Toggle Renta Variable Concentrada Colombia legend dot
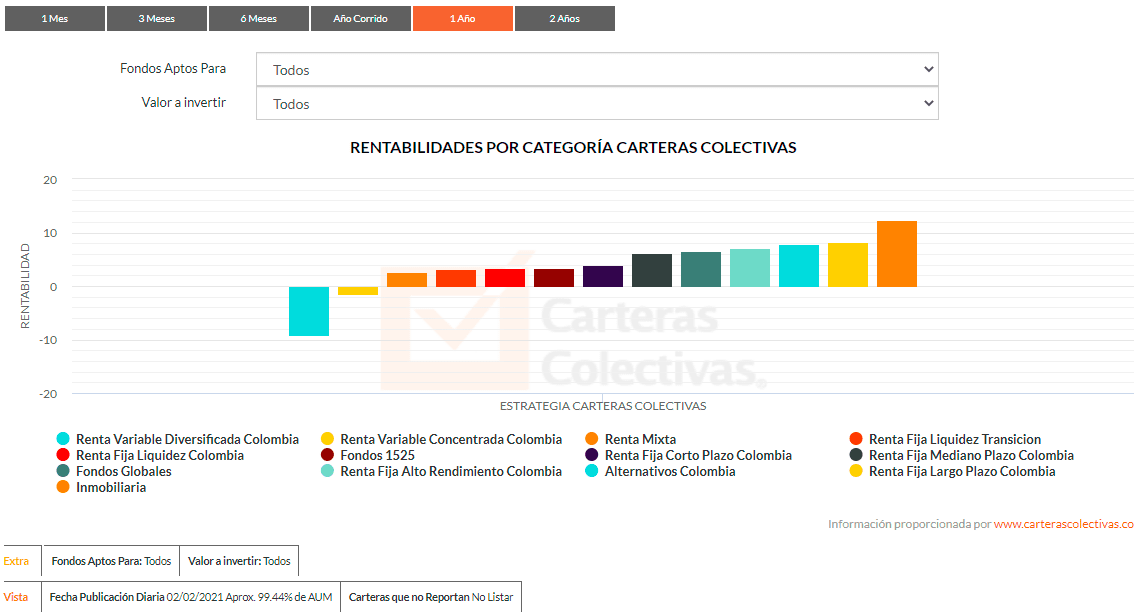This screenshot has width=1139, height=614. point(328,439)
